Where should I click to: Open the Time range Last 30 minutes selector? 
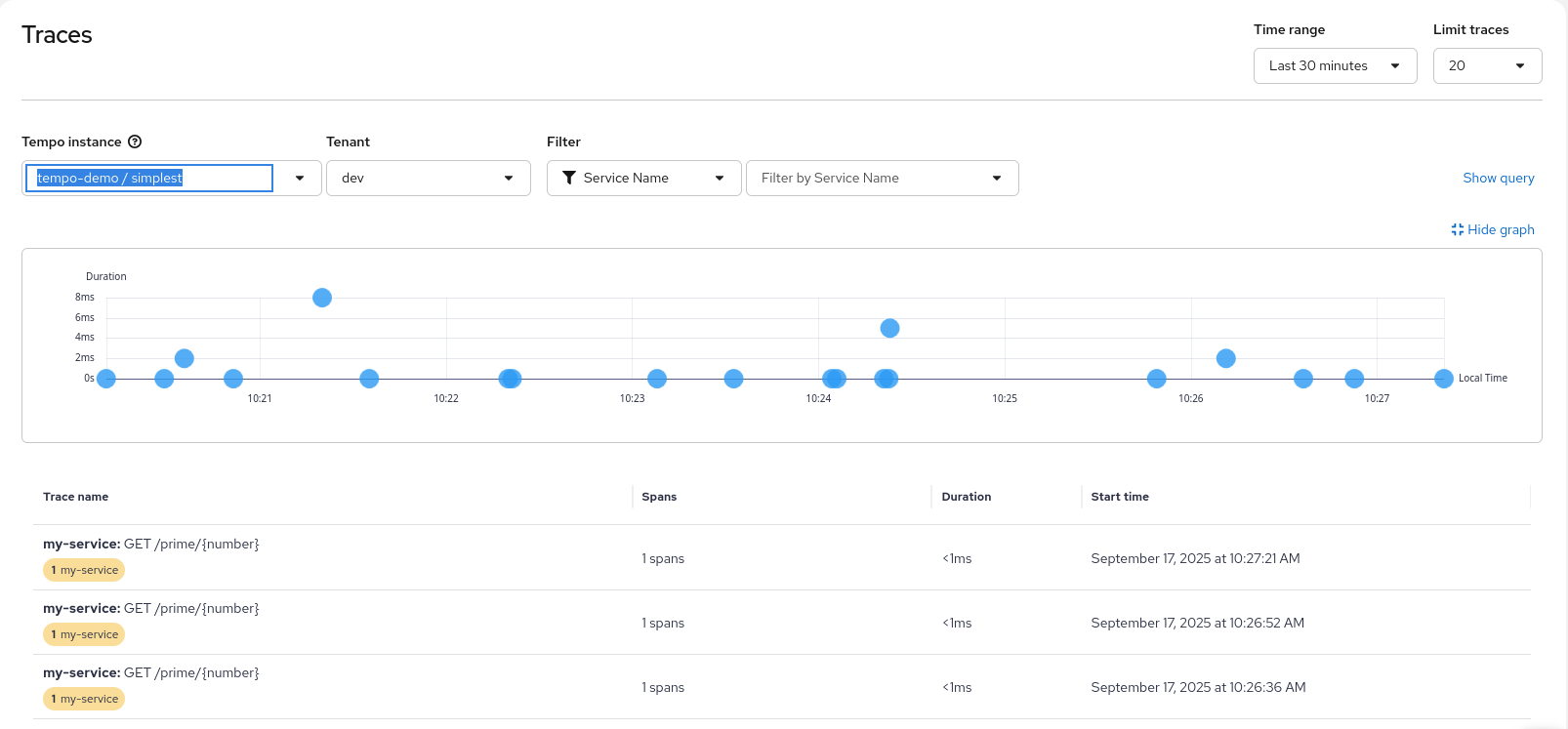click(x=1334, y=65)
